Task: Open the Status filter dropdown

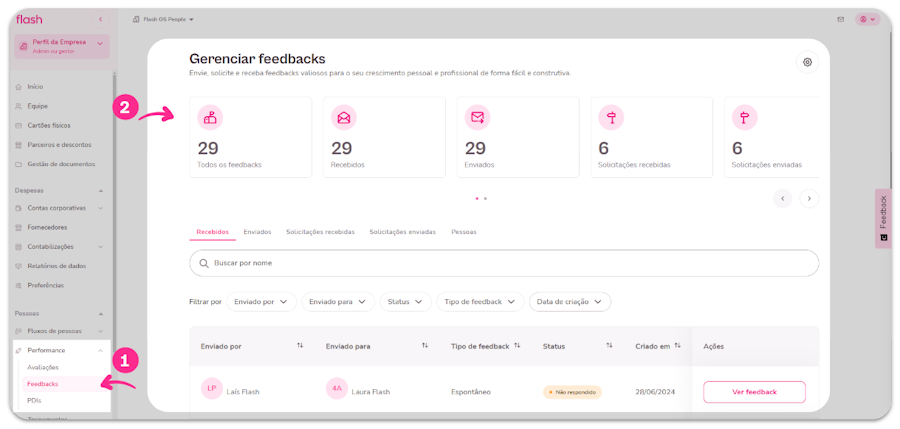Action: coord(405,302)
